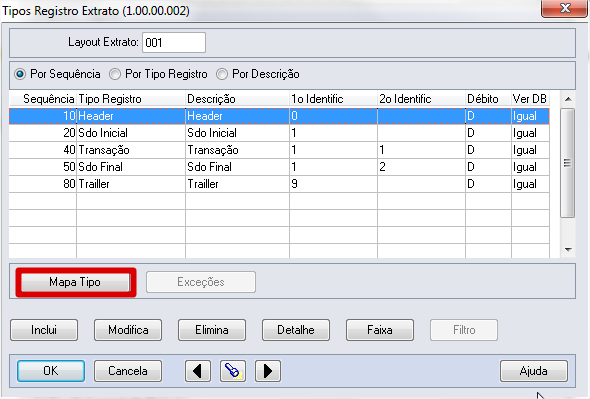The width and height of the screenshot is (590, 399).
Task: Click sequence number 20 cell
Action: pos(43,133)
